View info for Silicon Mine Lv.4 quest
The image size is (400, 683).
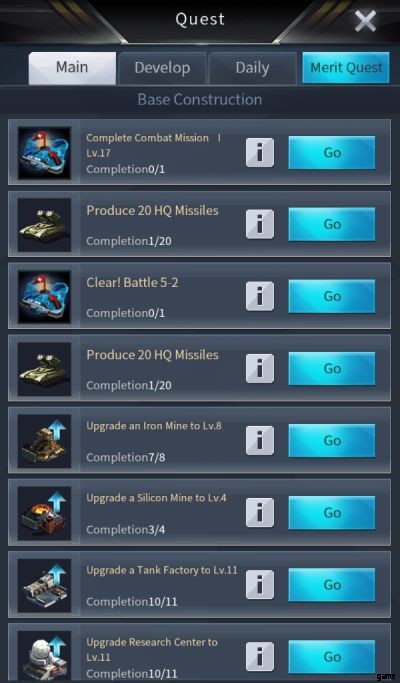pos(260,512)
